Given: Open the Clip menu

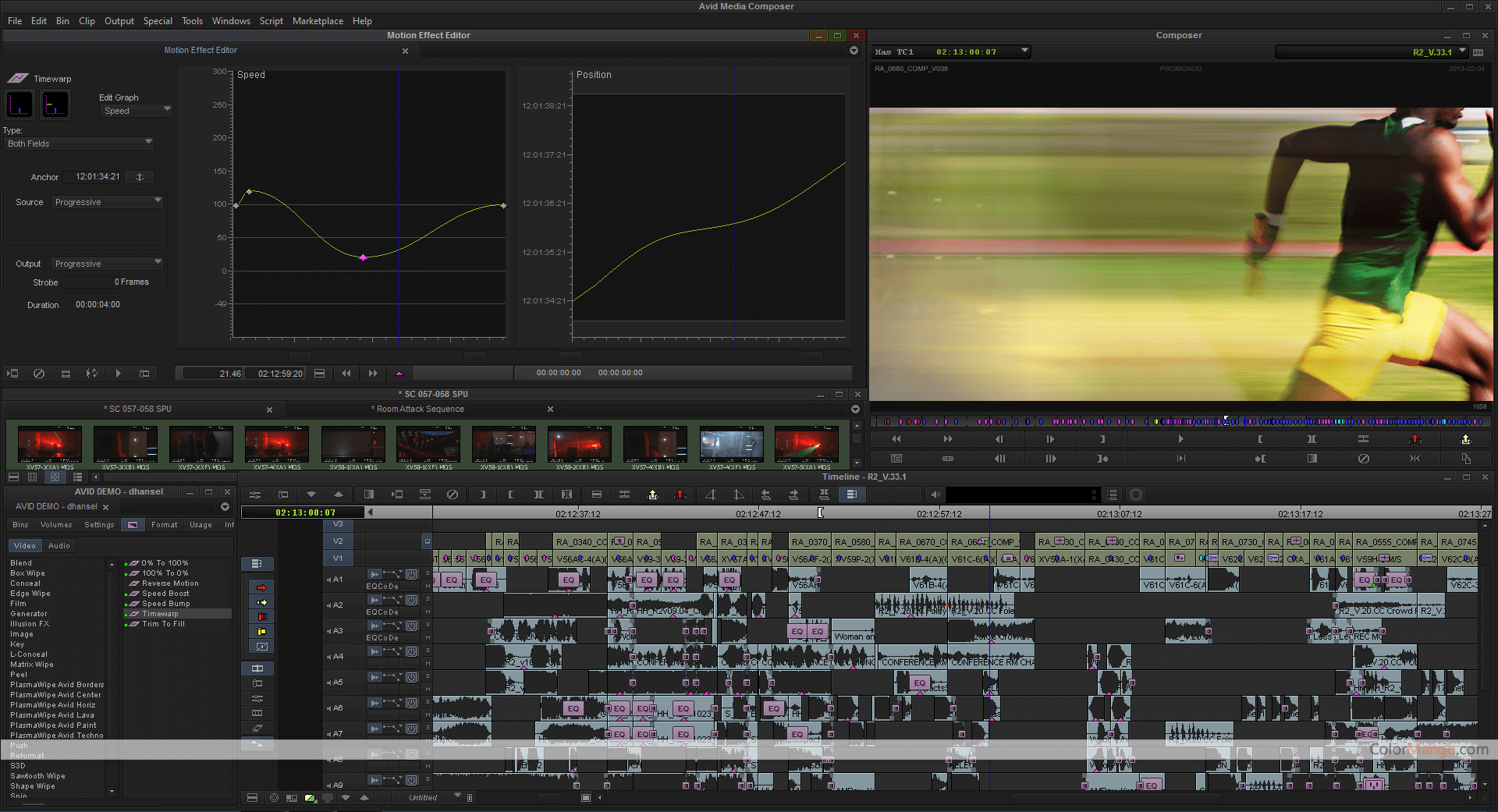Looking at the screenshot, I should (x=87, y=21).
